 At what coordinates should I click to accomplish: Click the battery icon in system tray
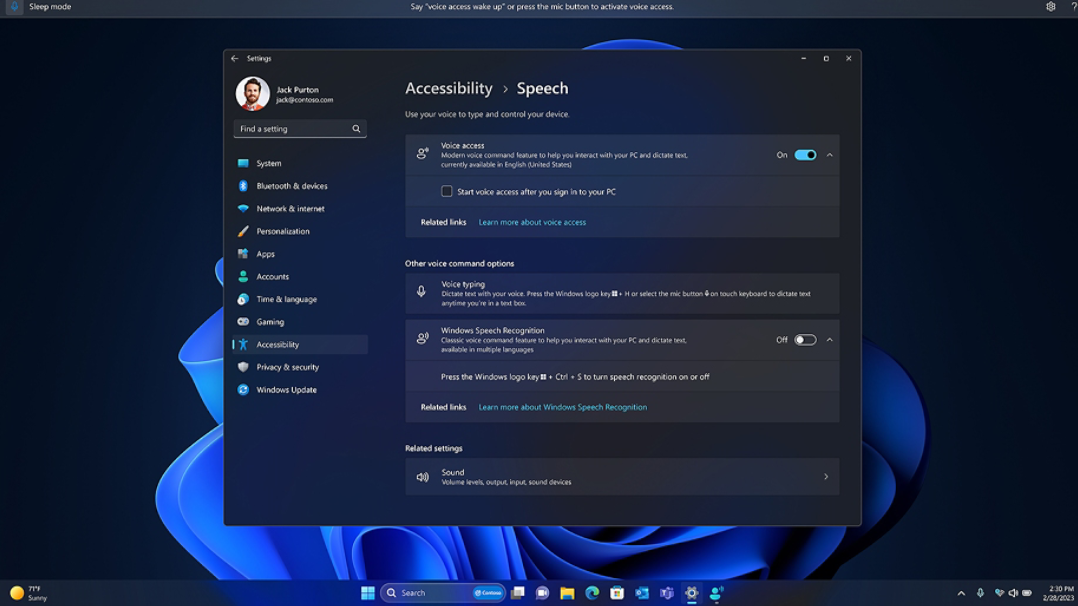point(1027,593)
